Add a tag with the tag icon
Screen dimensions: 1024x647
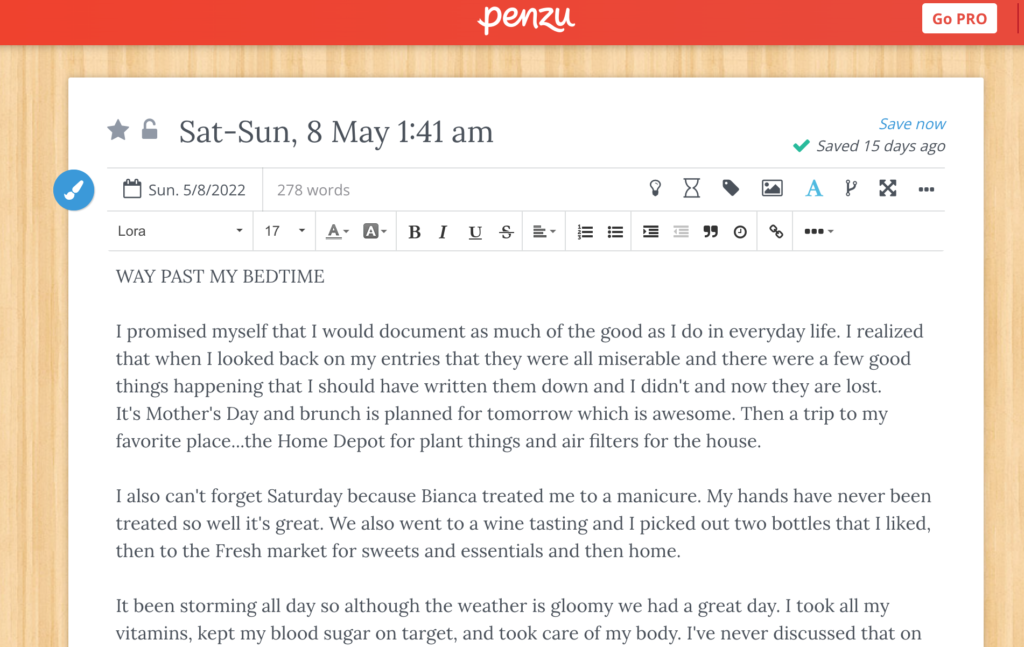coord(731,188)
